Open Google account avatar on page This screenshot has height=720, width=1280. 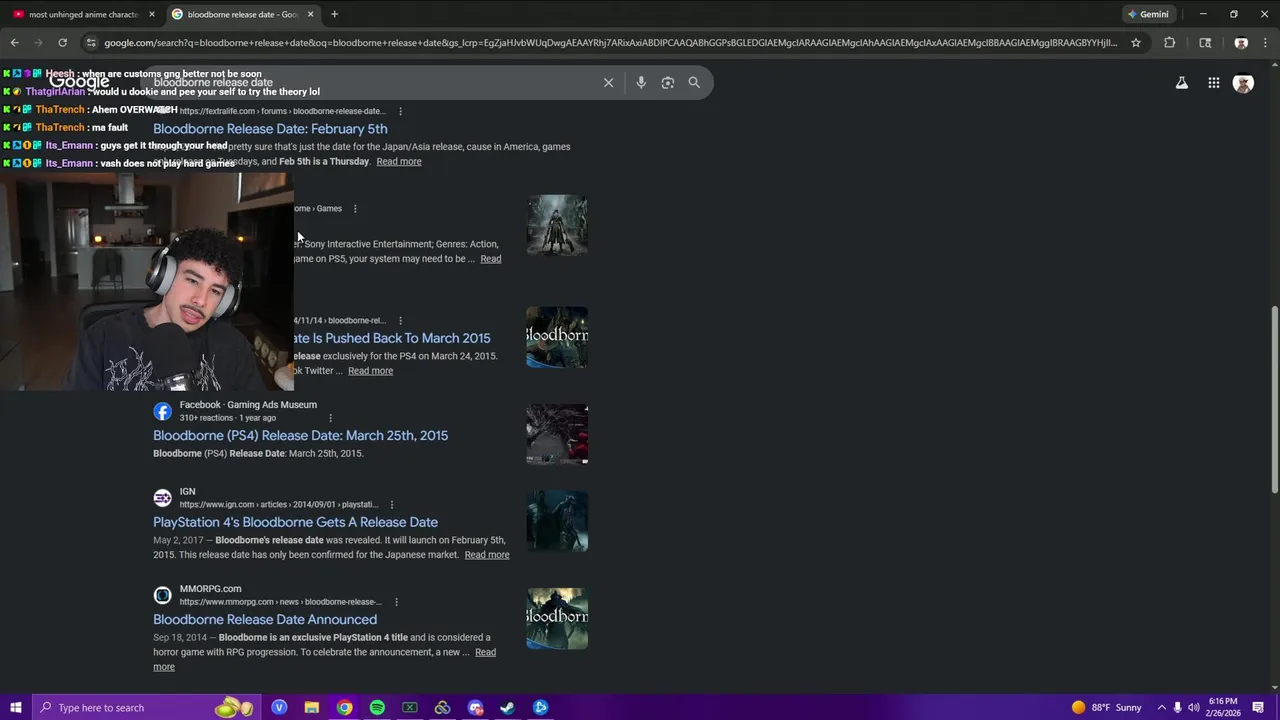point(1244,84)
